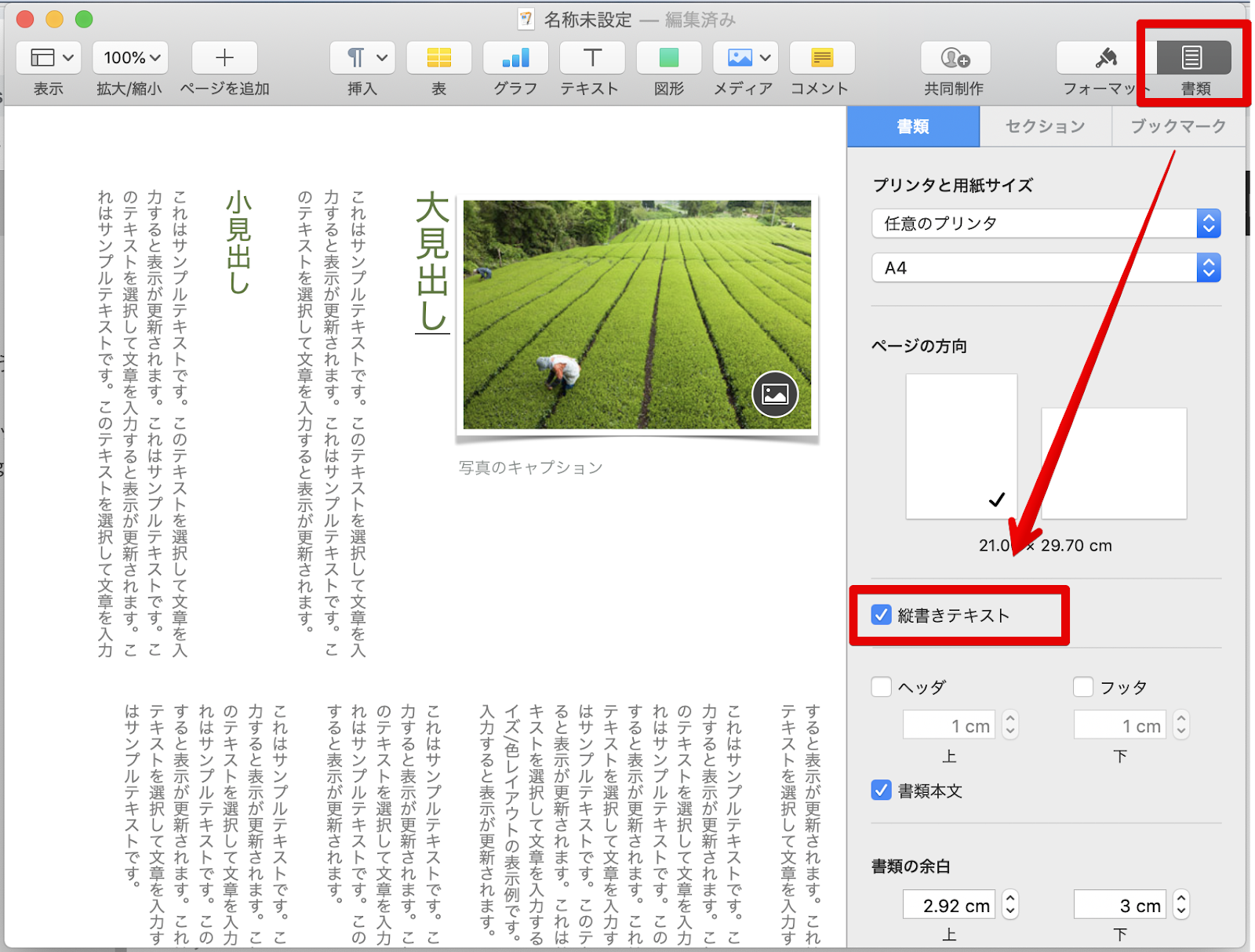This screenshot has height=952, width=1255.
Task: Click the 編集済み edited status text
Action: point(700,20)
